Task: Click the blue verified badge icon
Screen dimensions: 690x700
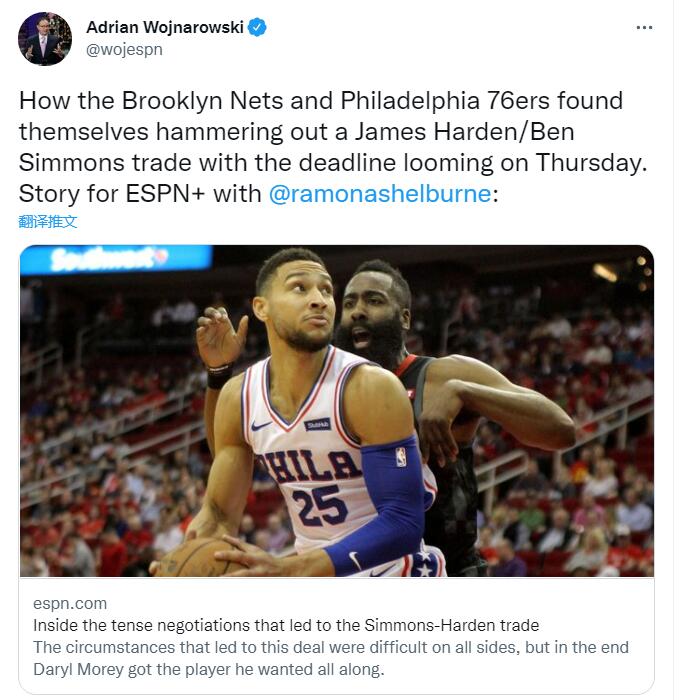Action: [x=257, y=27]
